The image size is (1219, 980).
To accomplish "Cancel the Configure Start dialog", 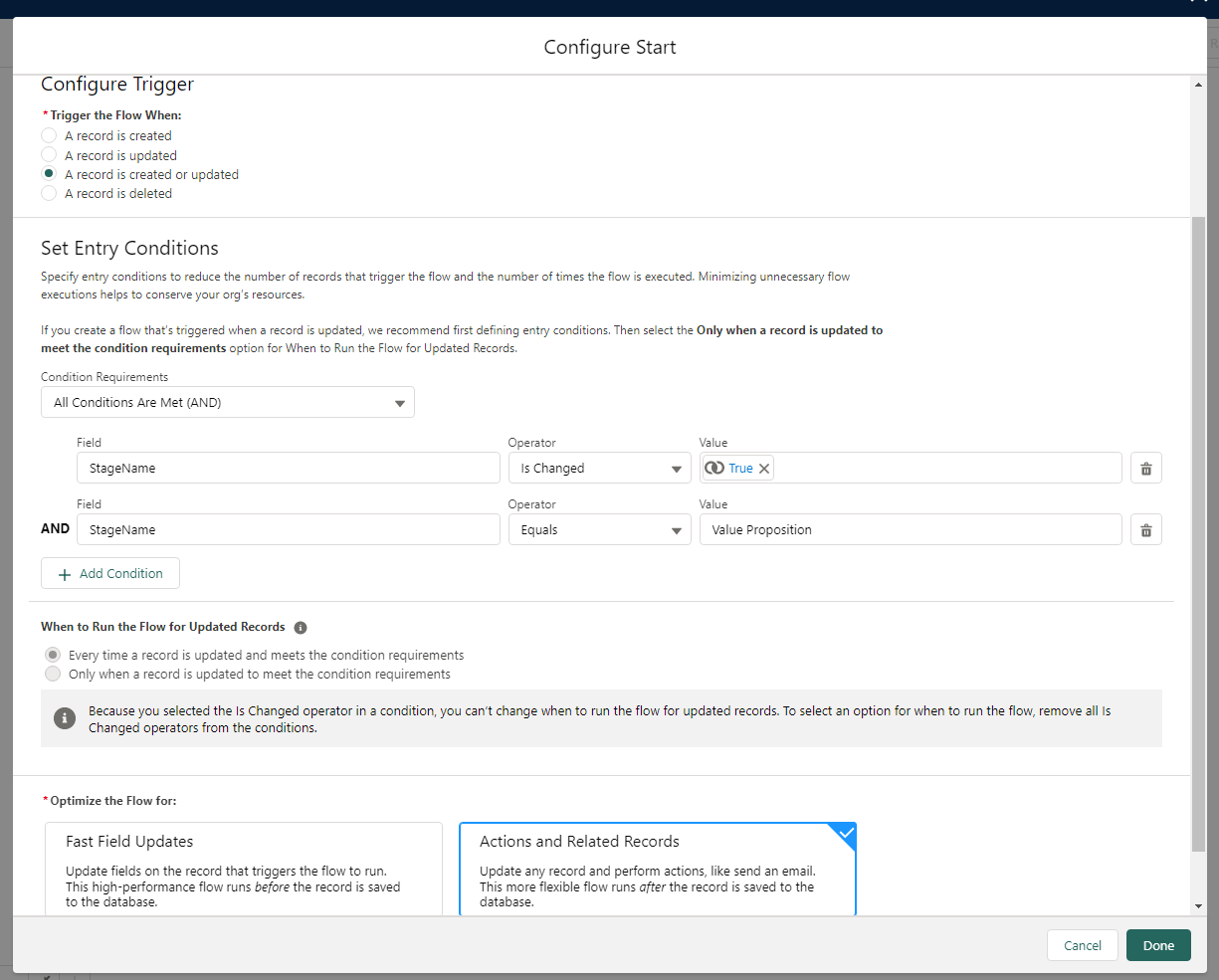I will (1082, 946).
